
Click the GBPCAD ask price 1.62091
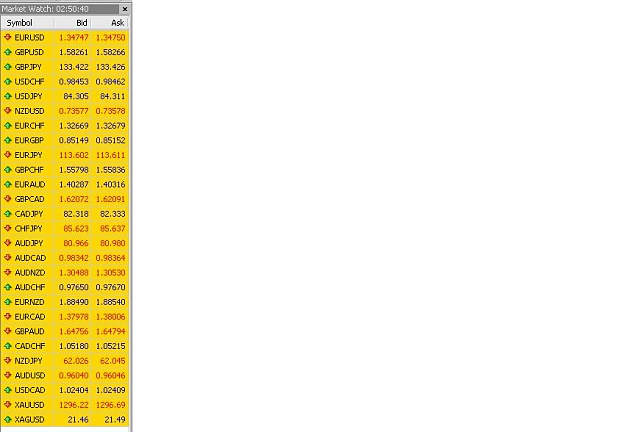click(110, 199)
